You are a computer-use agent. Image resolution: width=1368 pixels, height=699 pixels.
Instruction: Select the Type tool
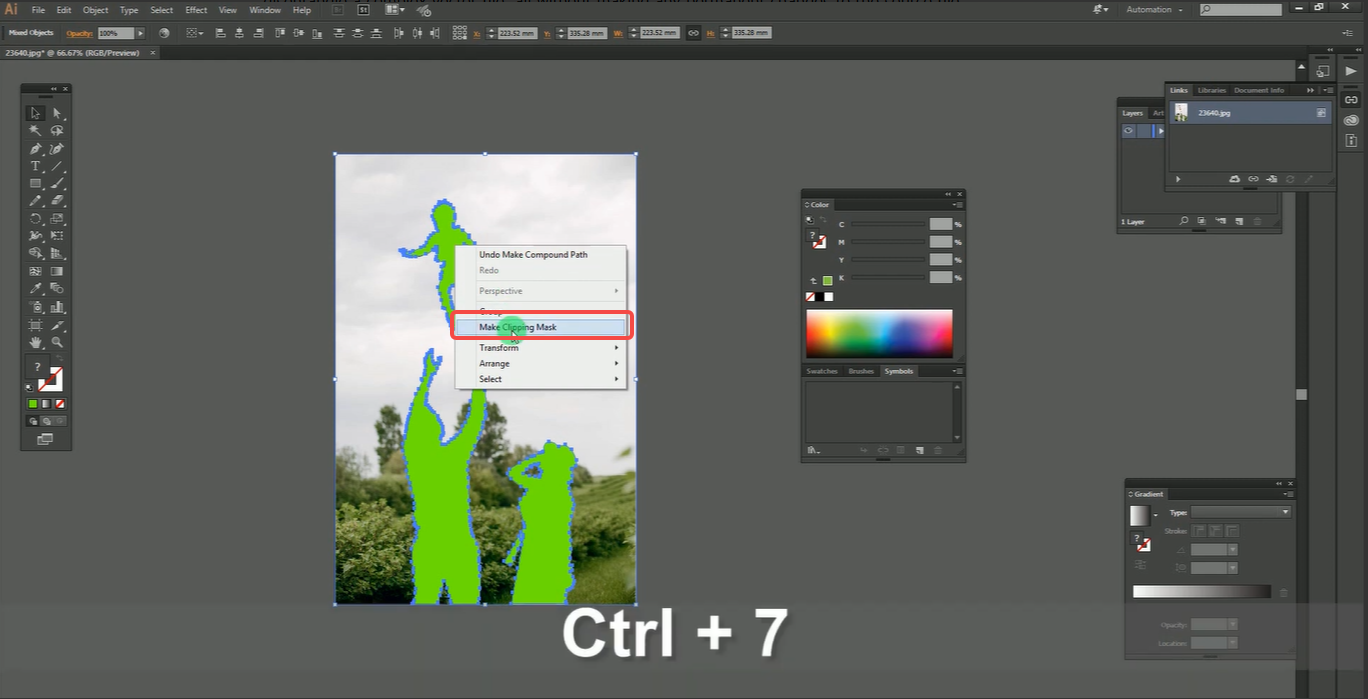tap(35, 166)
